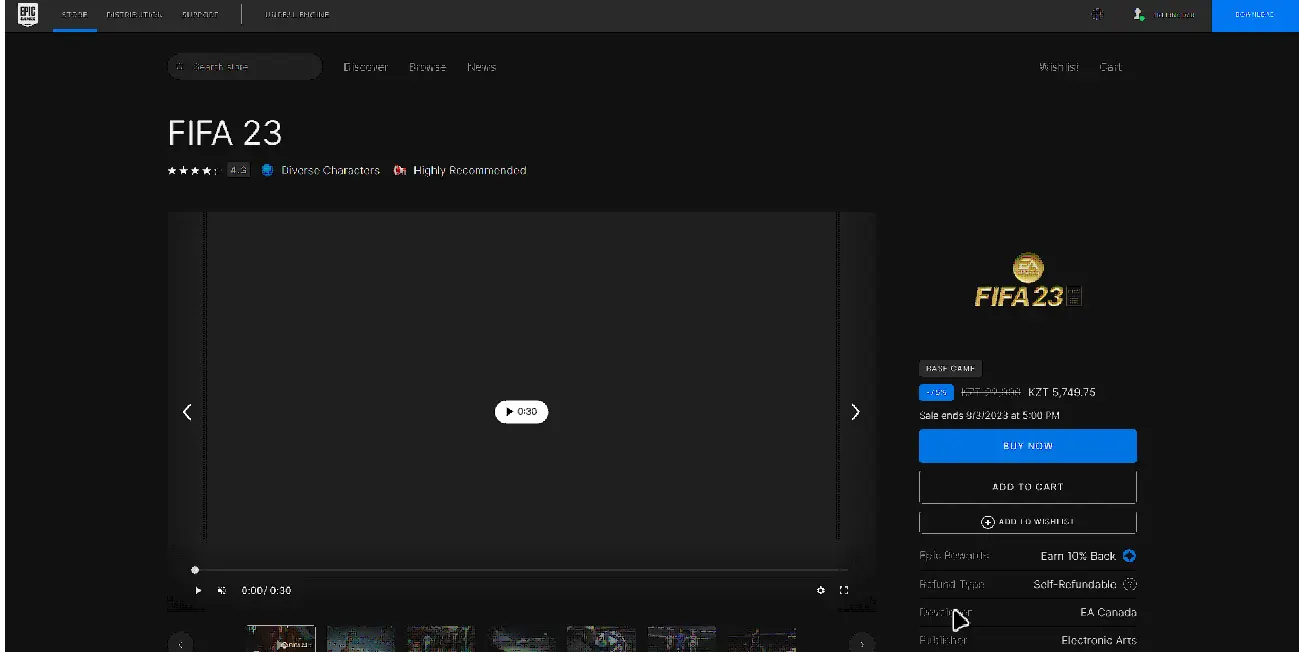
Task: Toggle fullscreen video mode
Action: coord(844,591)
